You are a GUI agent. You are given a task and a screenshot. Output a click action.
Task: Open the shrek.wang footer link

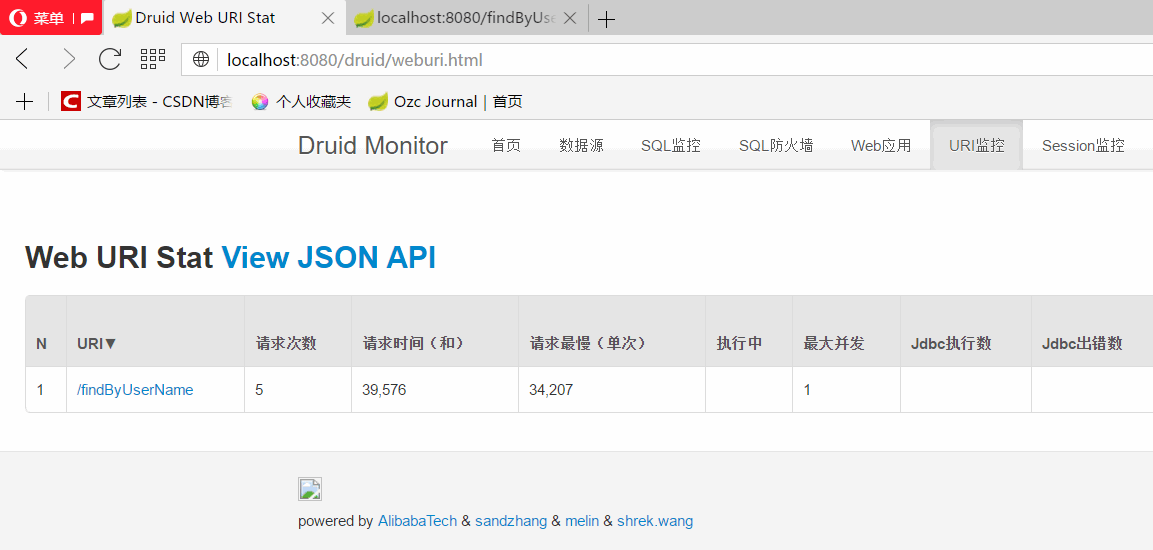pyautogui.click(x=655, y=521)
